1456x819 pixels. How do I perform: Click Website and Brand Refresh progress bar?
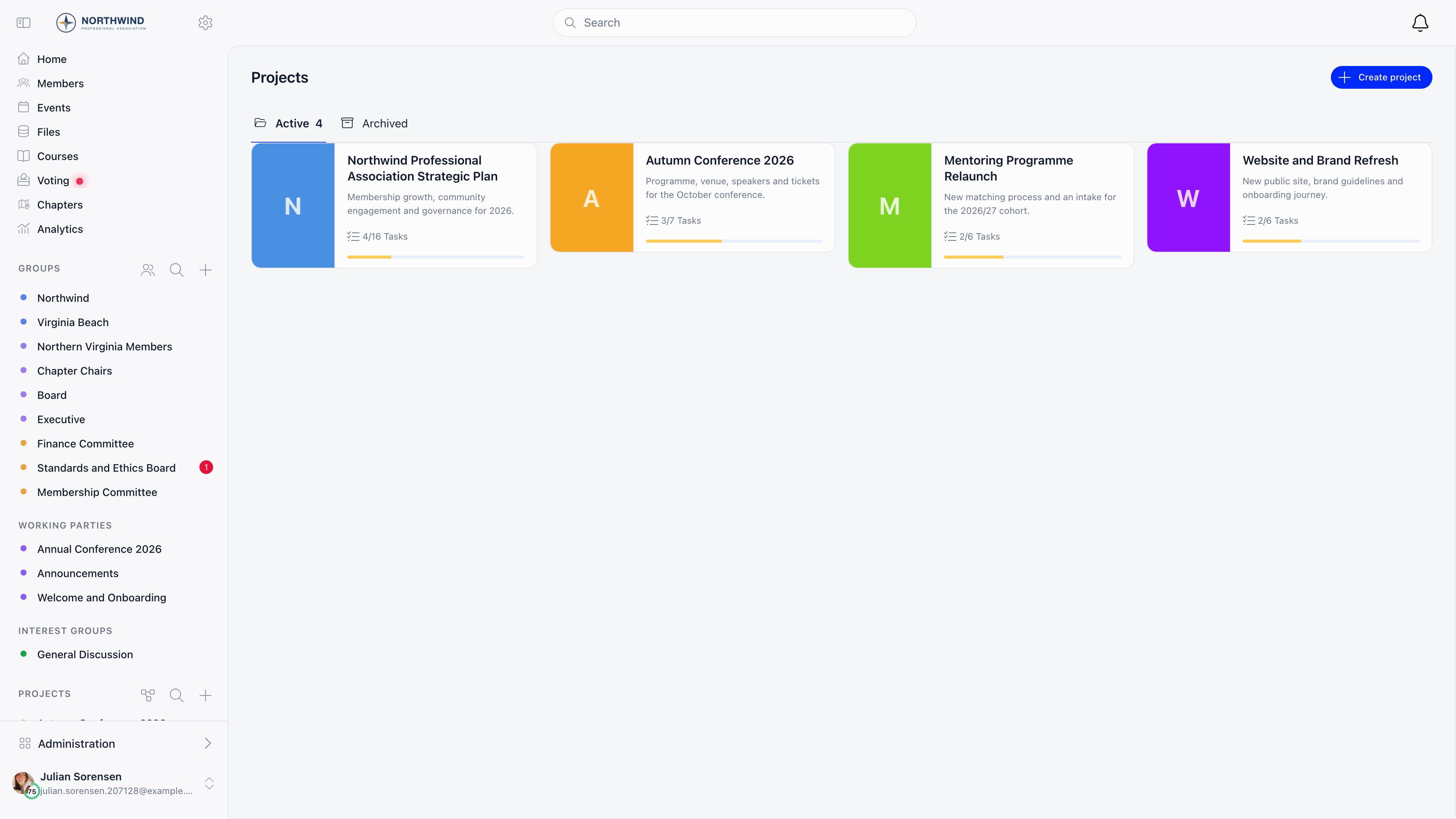[1330, 242]
